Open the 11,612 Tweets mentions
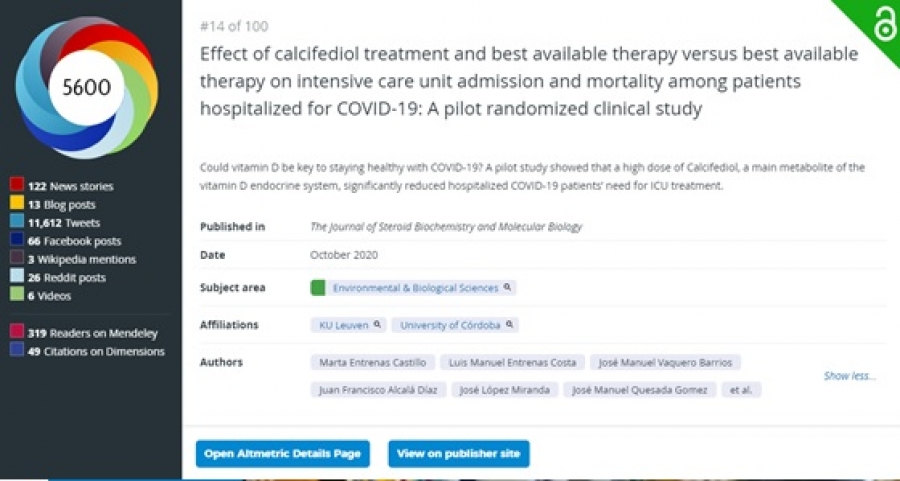900x481 pixels. coord(64,223)
